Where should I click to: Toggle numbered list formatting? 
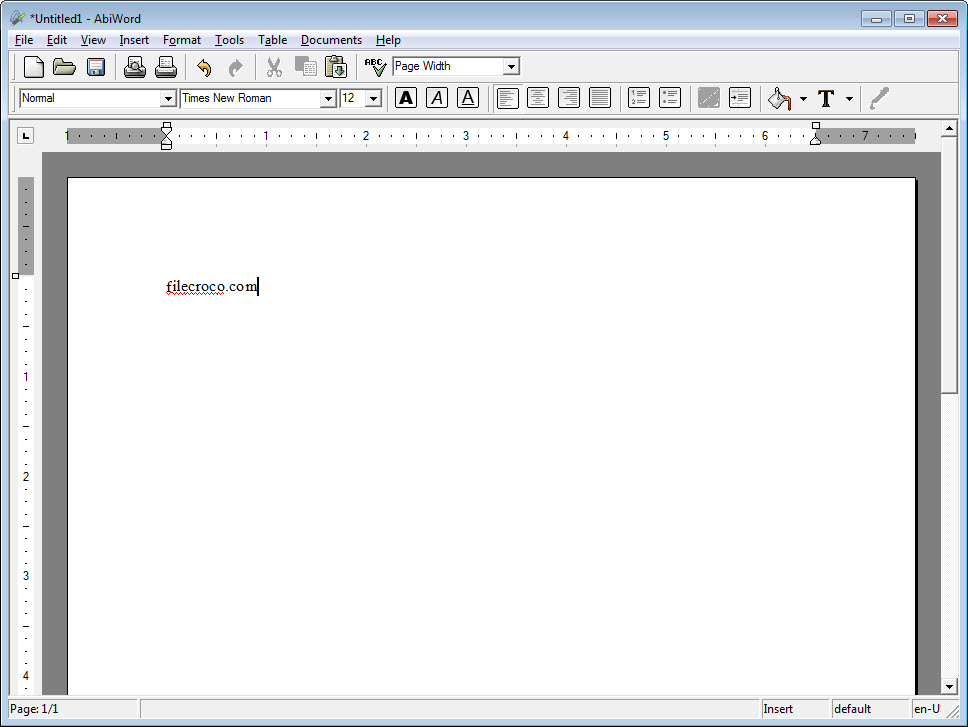click(638, 98)
